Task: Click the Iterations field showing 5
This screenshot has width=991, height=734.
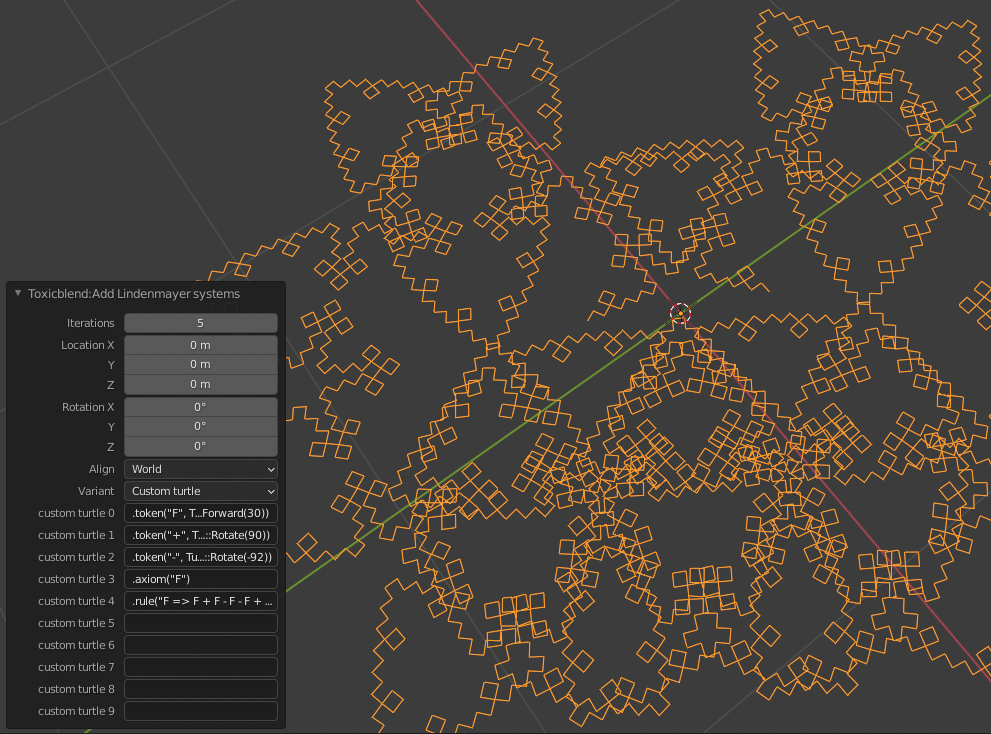Action: pos(200,323)
